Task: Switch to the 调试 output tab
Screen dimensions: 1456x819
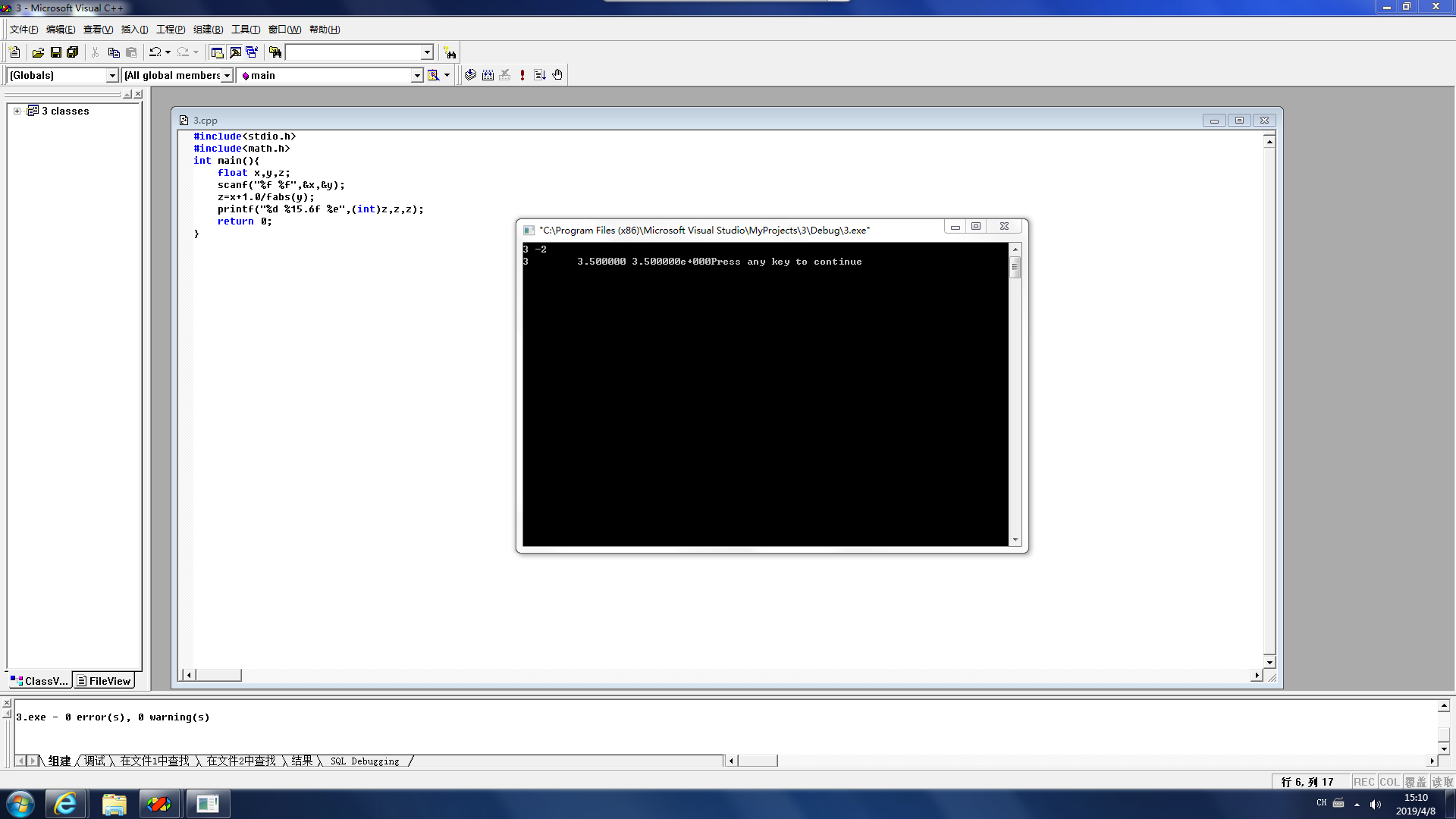Action: (95, 761)
